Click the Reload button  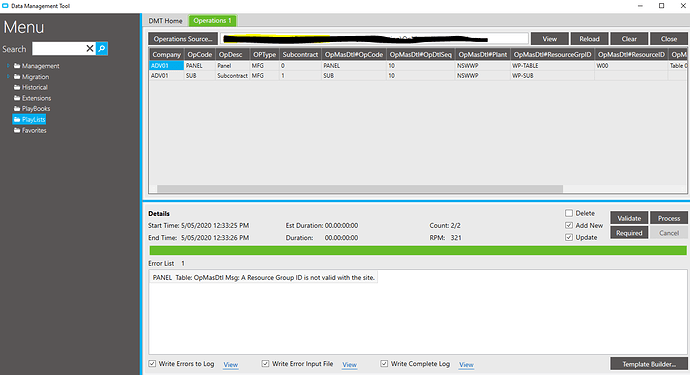(x=590, y=39)
